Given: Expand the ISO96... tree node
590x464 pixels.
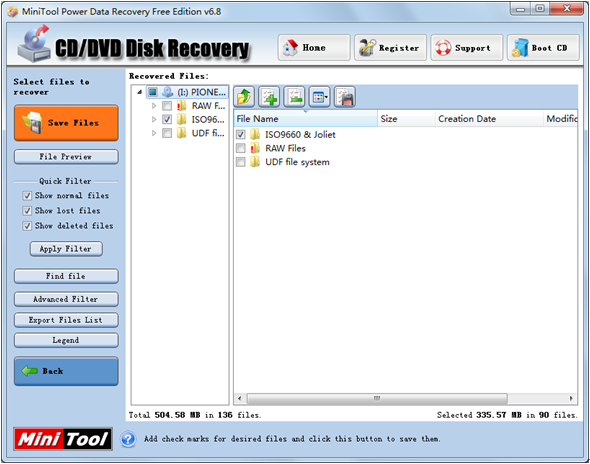Looking at the screenshot, I should pyautogui.click(x=154, y=119).
